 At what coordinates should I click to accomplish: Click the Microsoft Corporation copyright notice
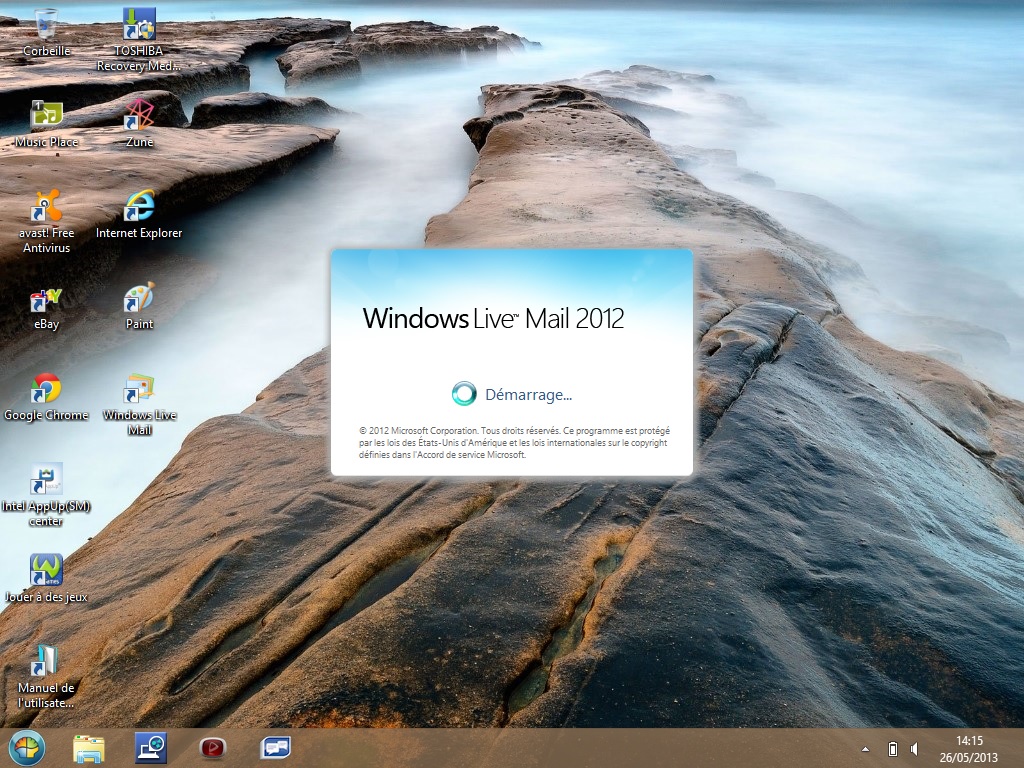coord(514,443)
